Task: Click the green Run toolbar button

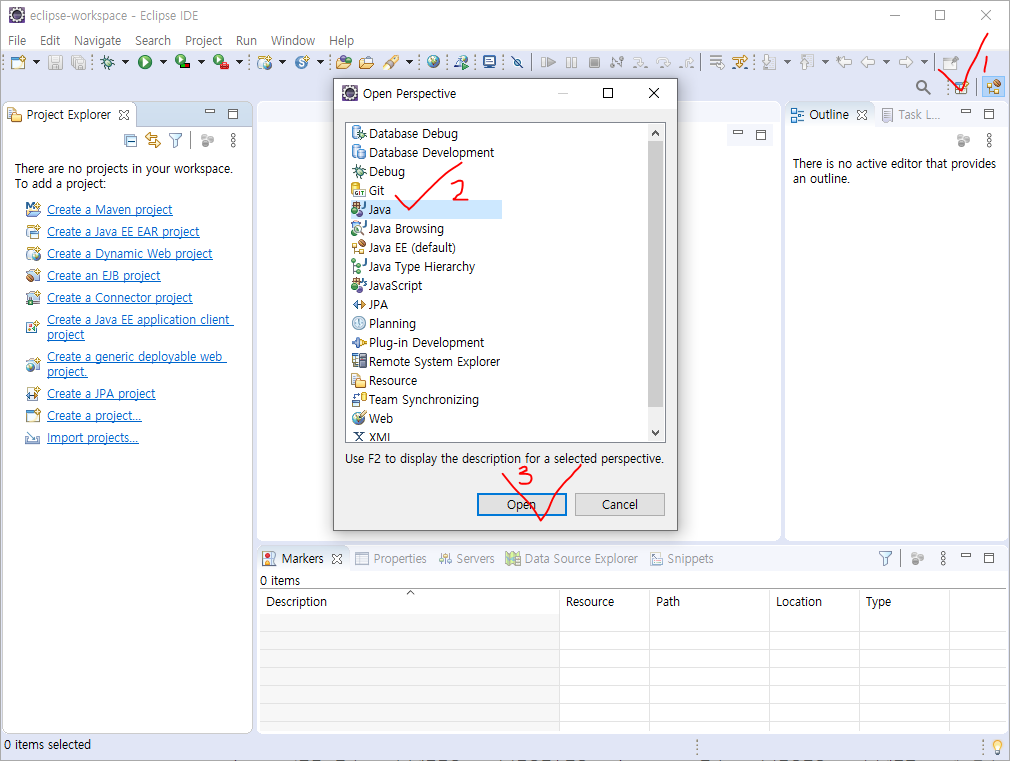Action: pyautogui.click(x=145, y=63)
